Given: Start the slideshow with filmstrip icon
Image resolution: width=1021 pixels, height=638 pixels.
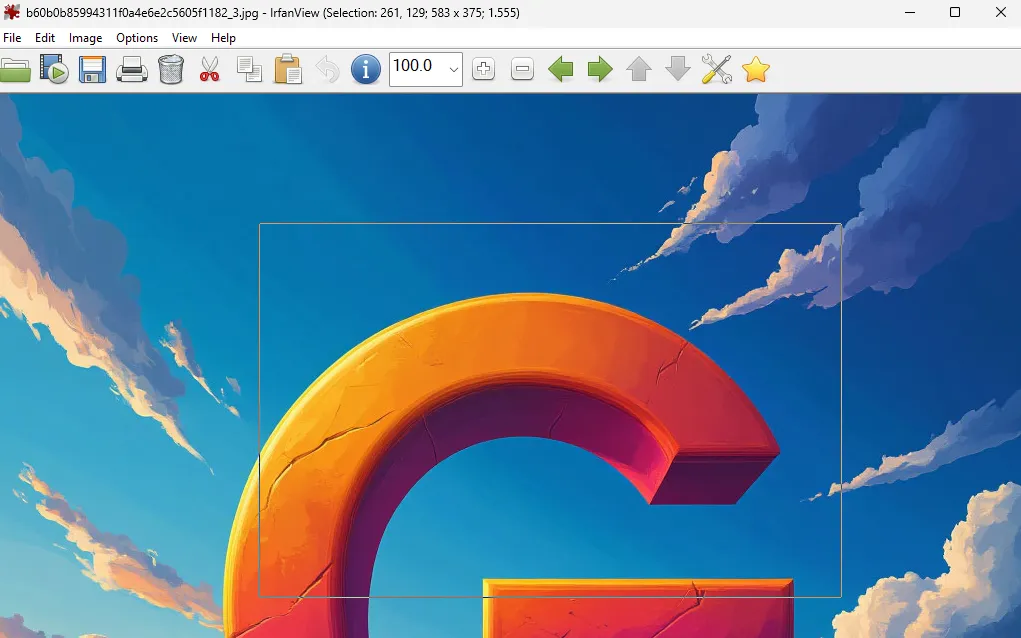Looking at the screenshot, I should click(x=53, y=69).
